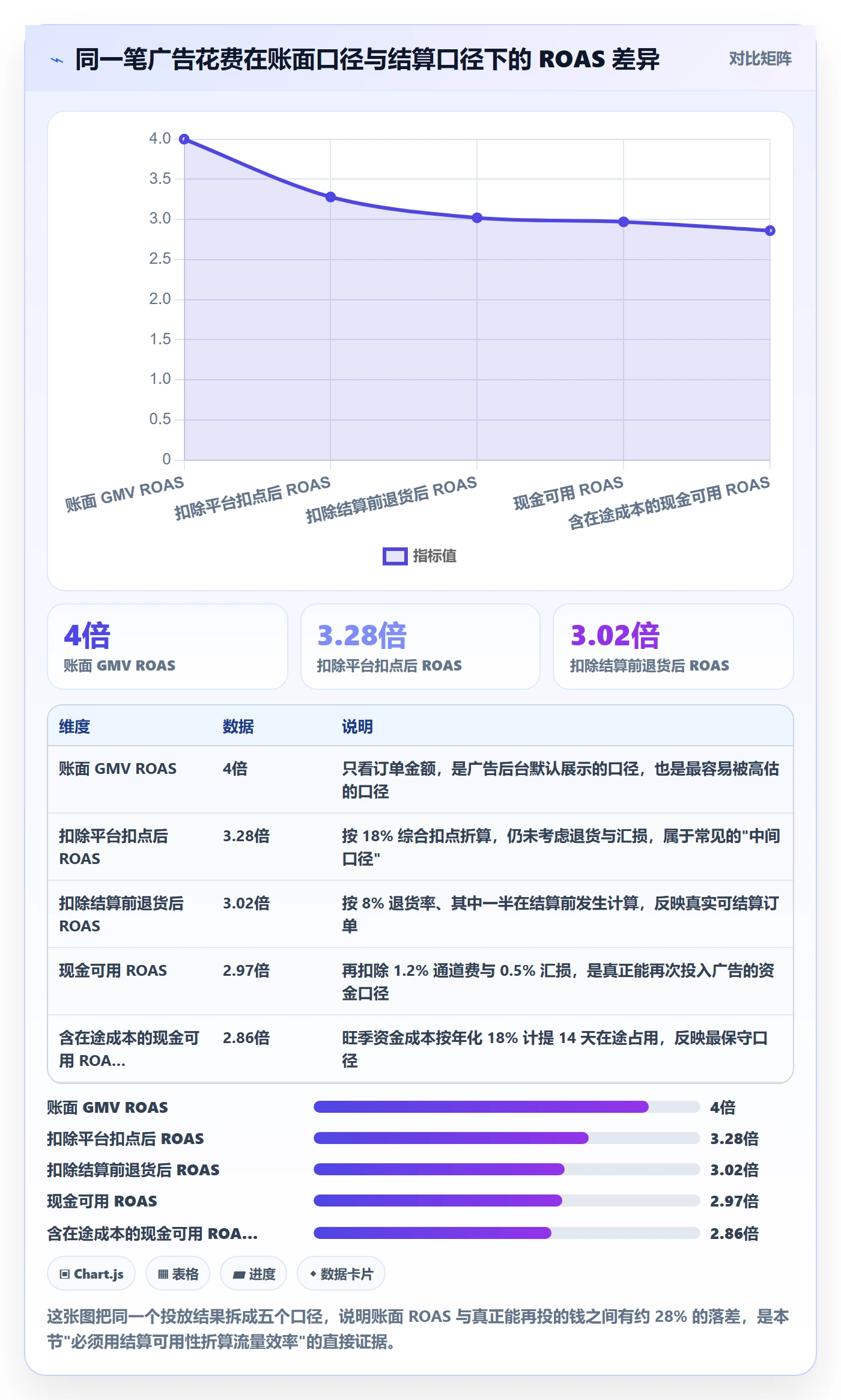Click the icon inside the Chart.js chip
This screenshot has height=1400, width=841.
coord(65,1274)
